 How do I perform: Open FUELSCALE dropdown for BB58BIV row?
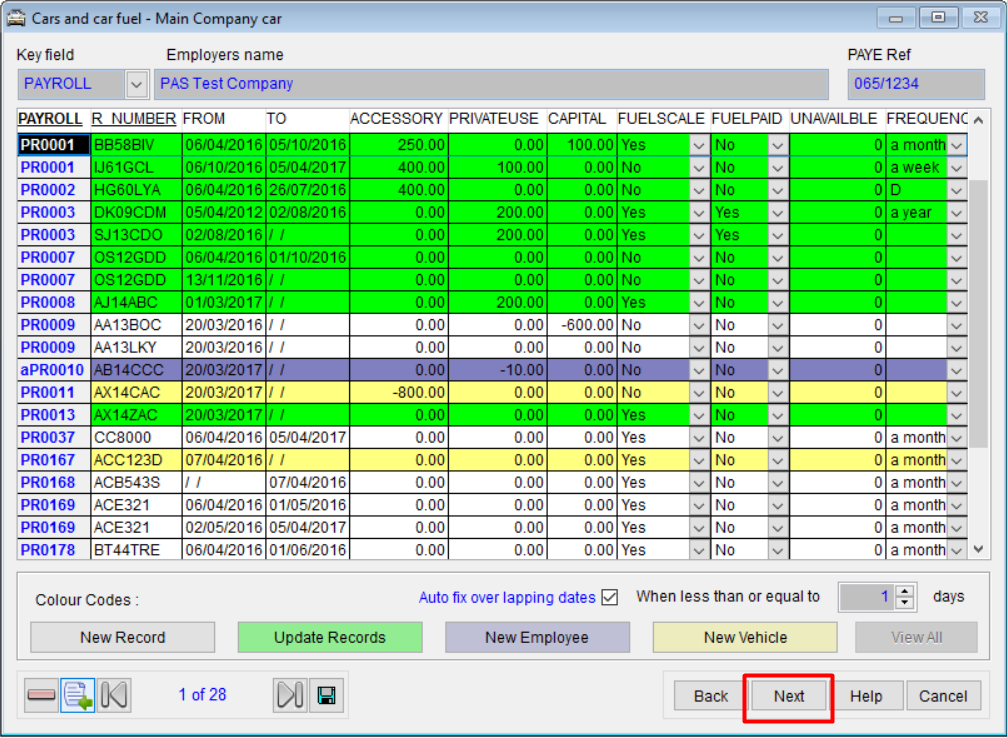click(x=699, y=145)
